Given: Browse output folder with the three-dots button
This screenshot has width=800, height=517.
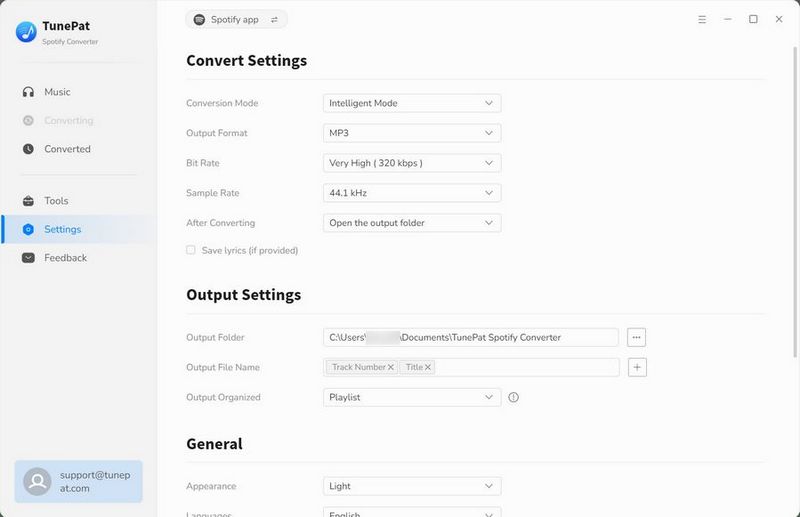Looking at the screenshot, I should (637, 337).
